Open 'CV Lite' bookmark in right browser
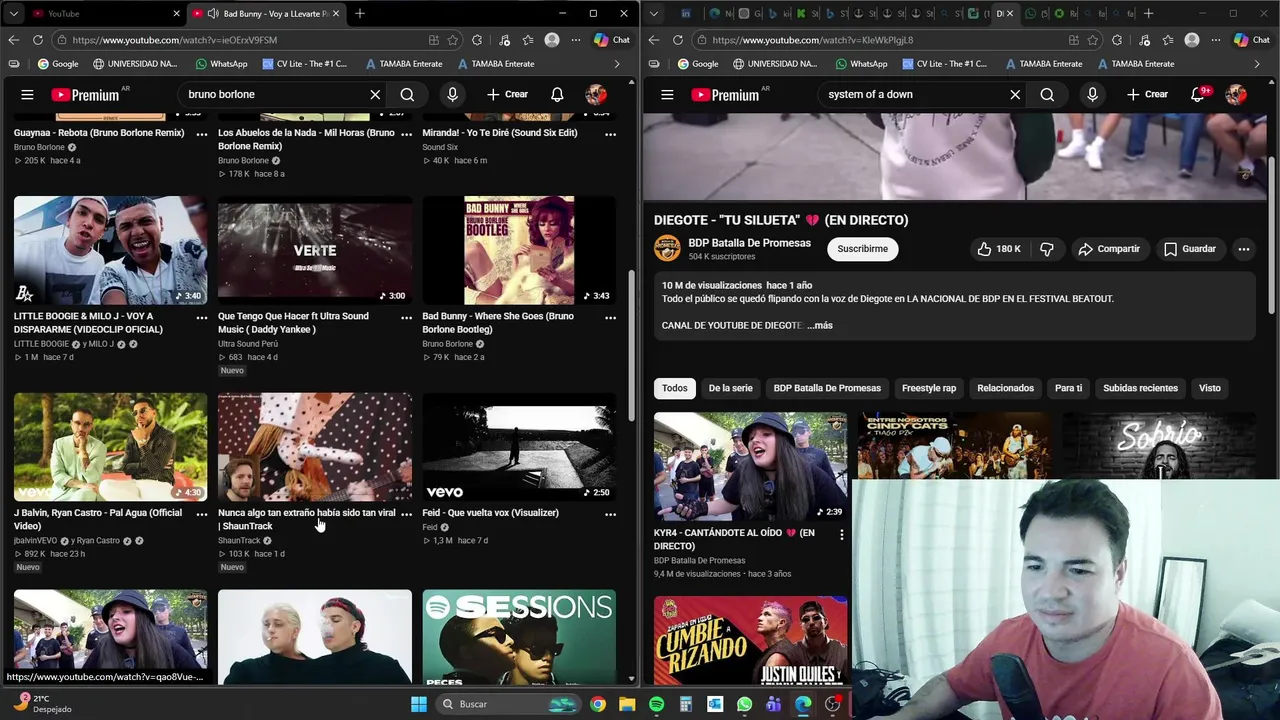Image resolution: width=1280 pixels, height=720 pixels. 944,64
